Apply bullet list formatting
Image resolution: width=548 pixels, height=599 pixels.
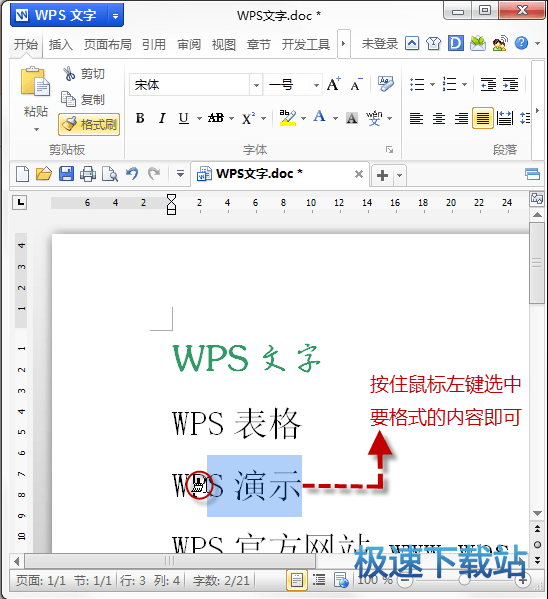point(417,84)
